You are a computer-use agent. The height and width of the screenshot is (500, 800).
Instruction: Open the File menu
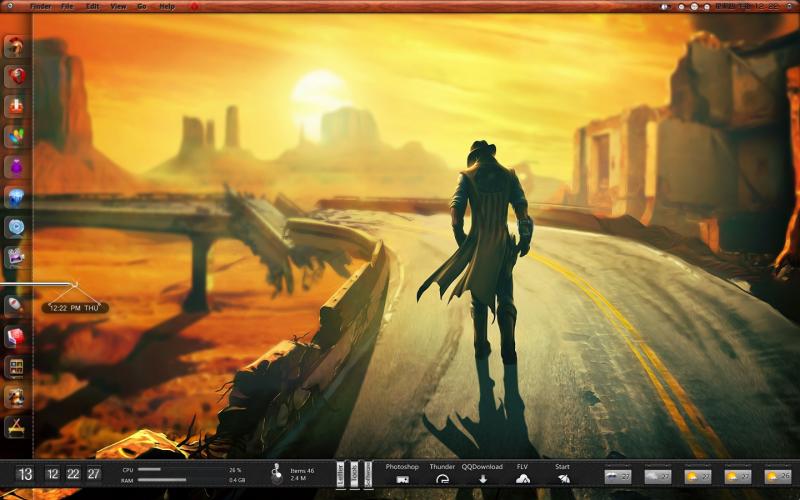67,7
